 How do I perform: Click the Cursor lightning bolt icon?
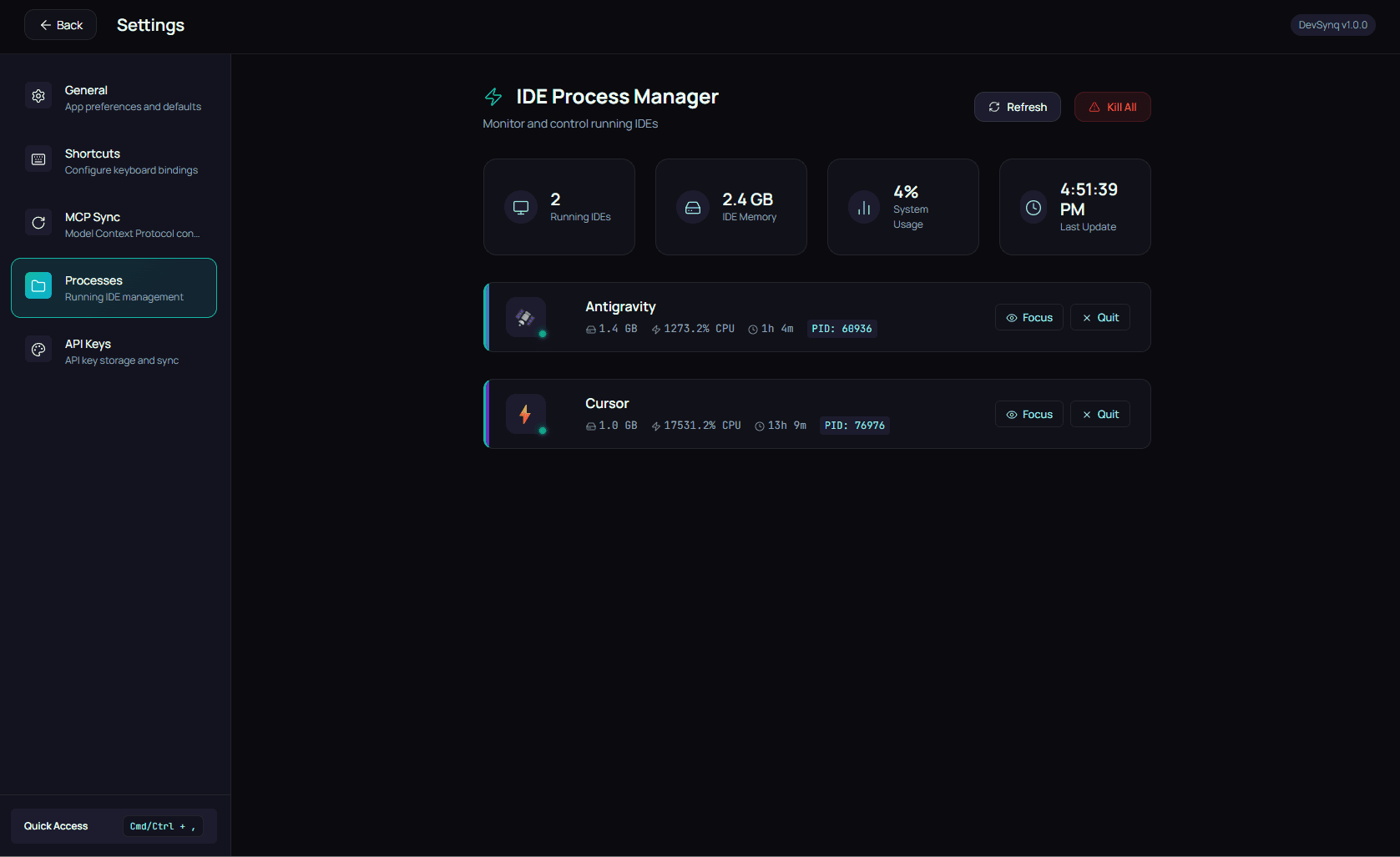pos(526,414)
